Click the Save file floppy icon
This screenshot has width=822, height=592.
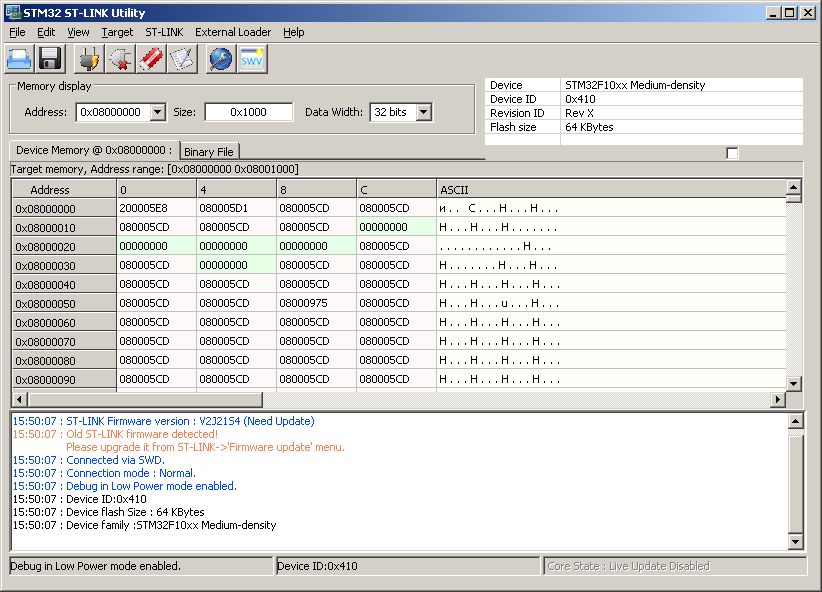50,59
